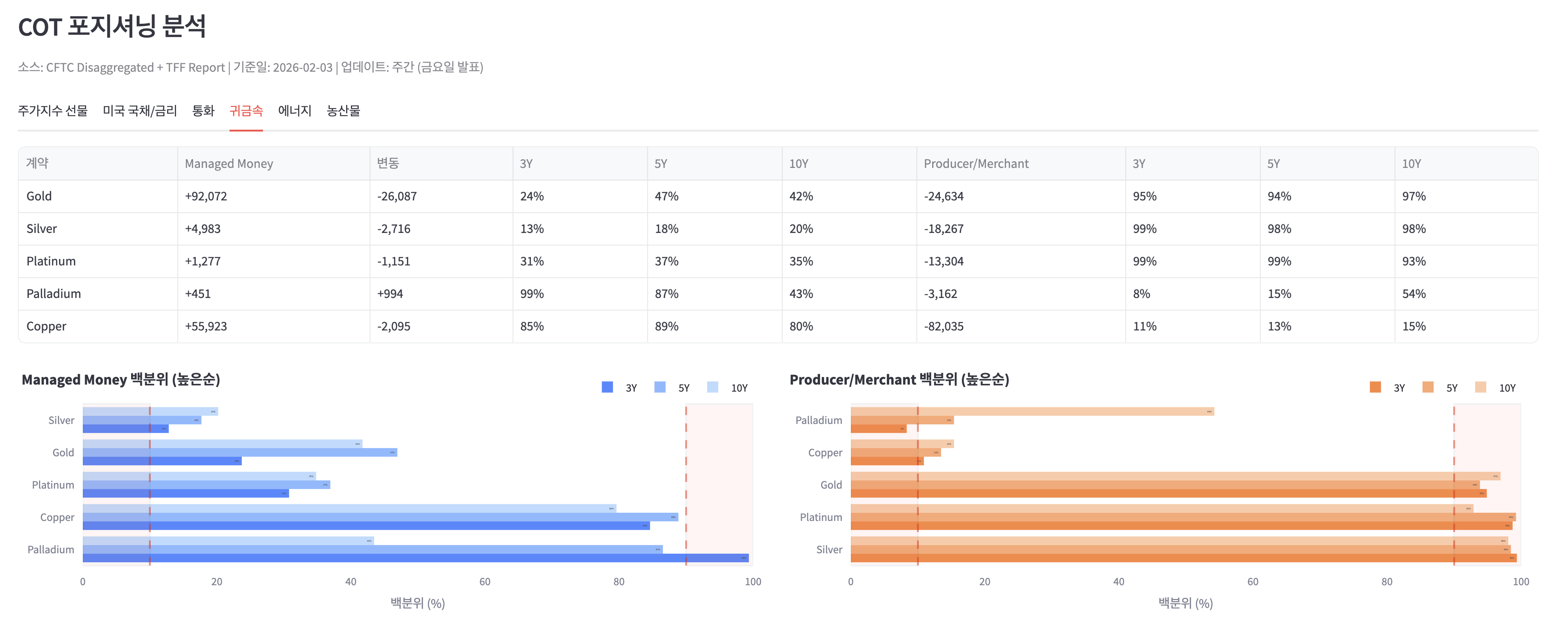Click Palladium 3Y bar in Managed Money chart
Screen dimensions: 1568x622
pos(414,558)
